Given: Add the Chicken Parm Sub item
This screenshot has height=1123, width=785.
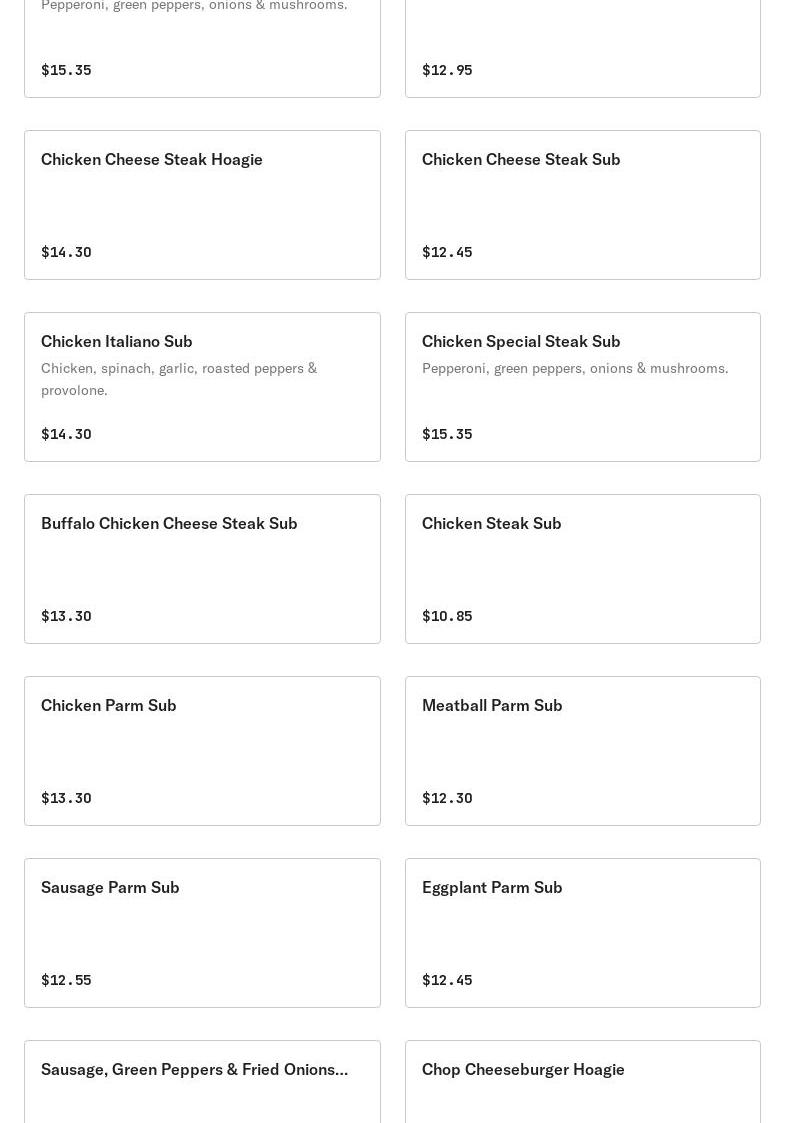Looking at the screenshot, I should tap(202, 751).
